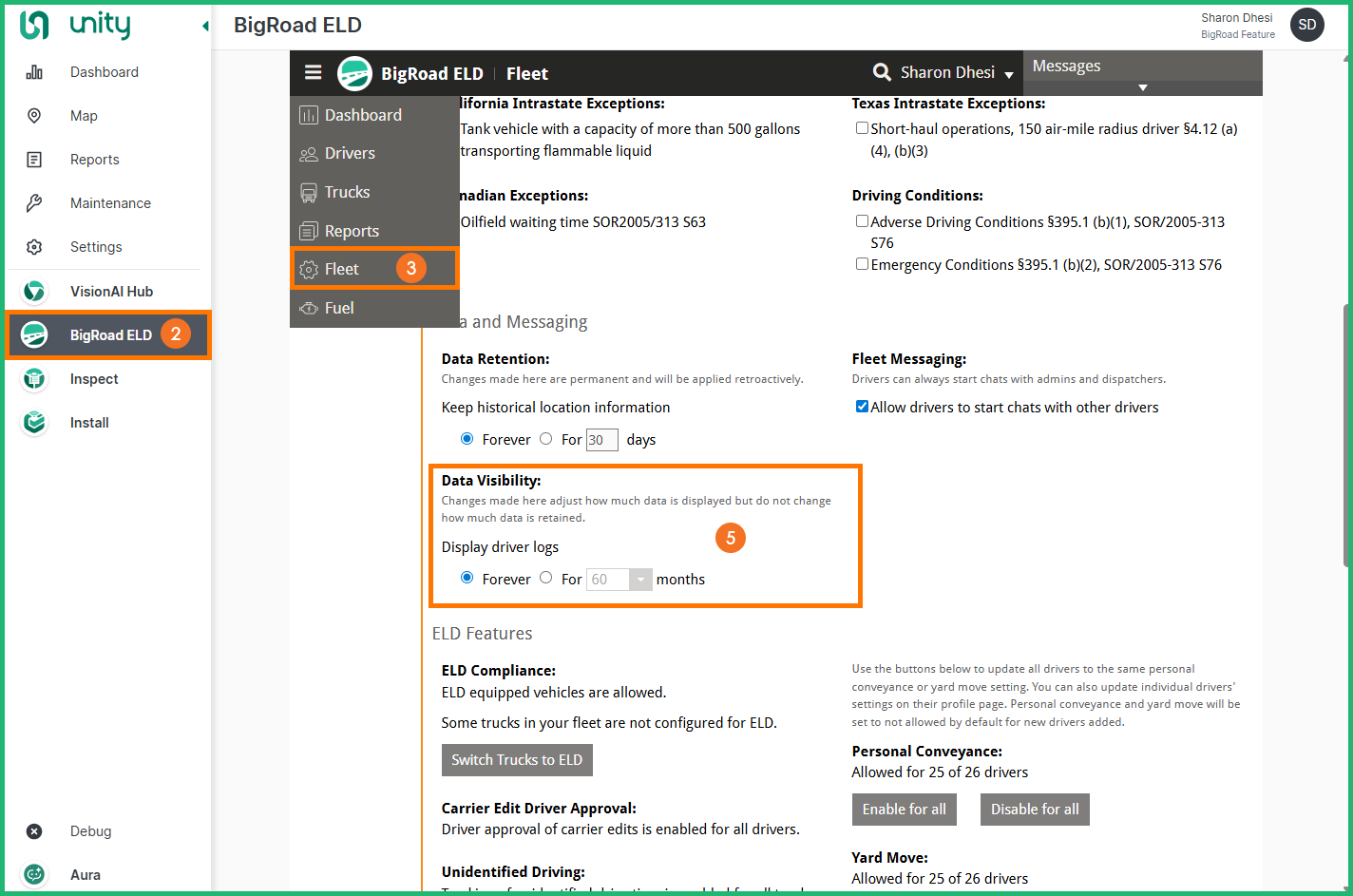1353x896 pixels.
Task: Click the SD user avatar
Action: (1306, 25)
